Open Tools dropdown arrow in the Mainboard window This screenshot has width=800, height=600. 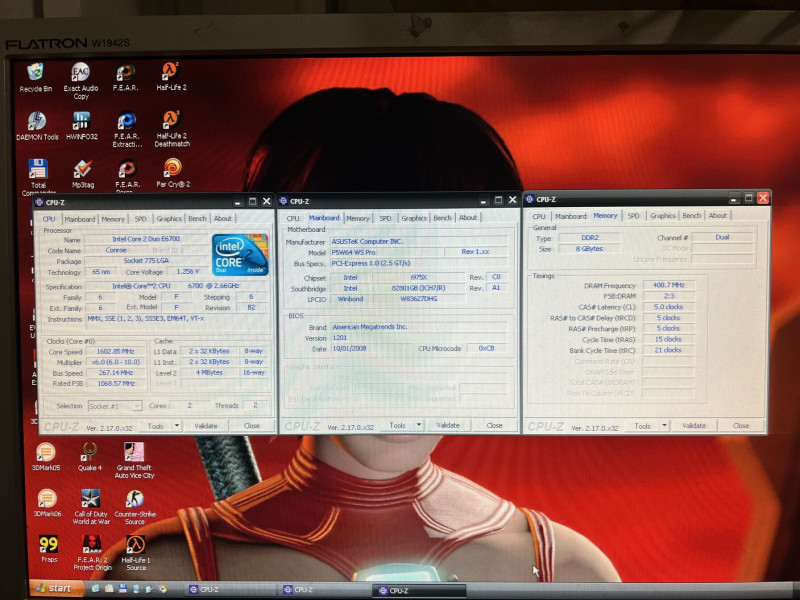tap(418, 424)
